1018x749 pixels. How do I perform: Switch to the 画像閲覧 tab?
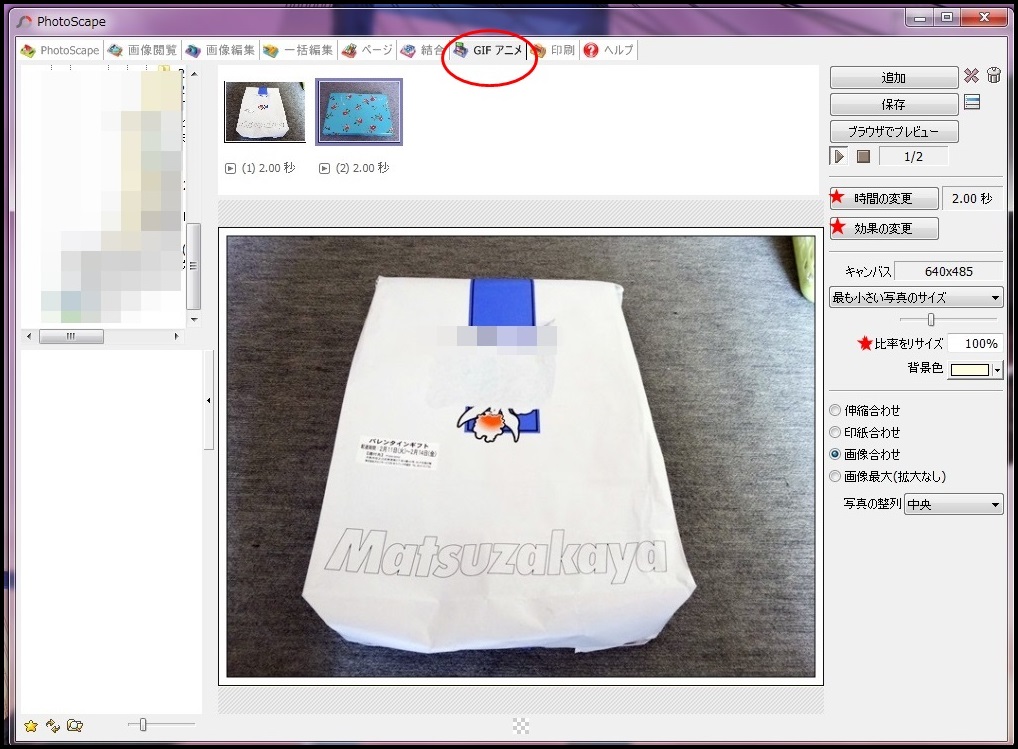pos(142,50)
